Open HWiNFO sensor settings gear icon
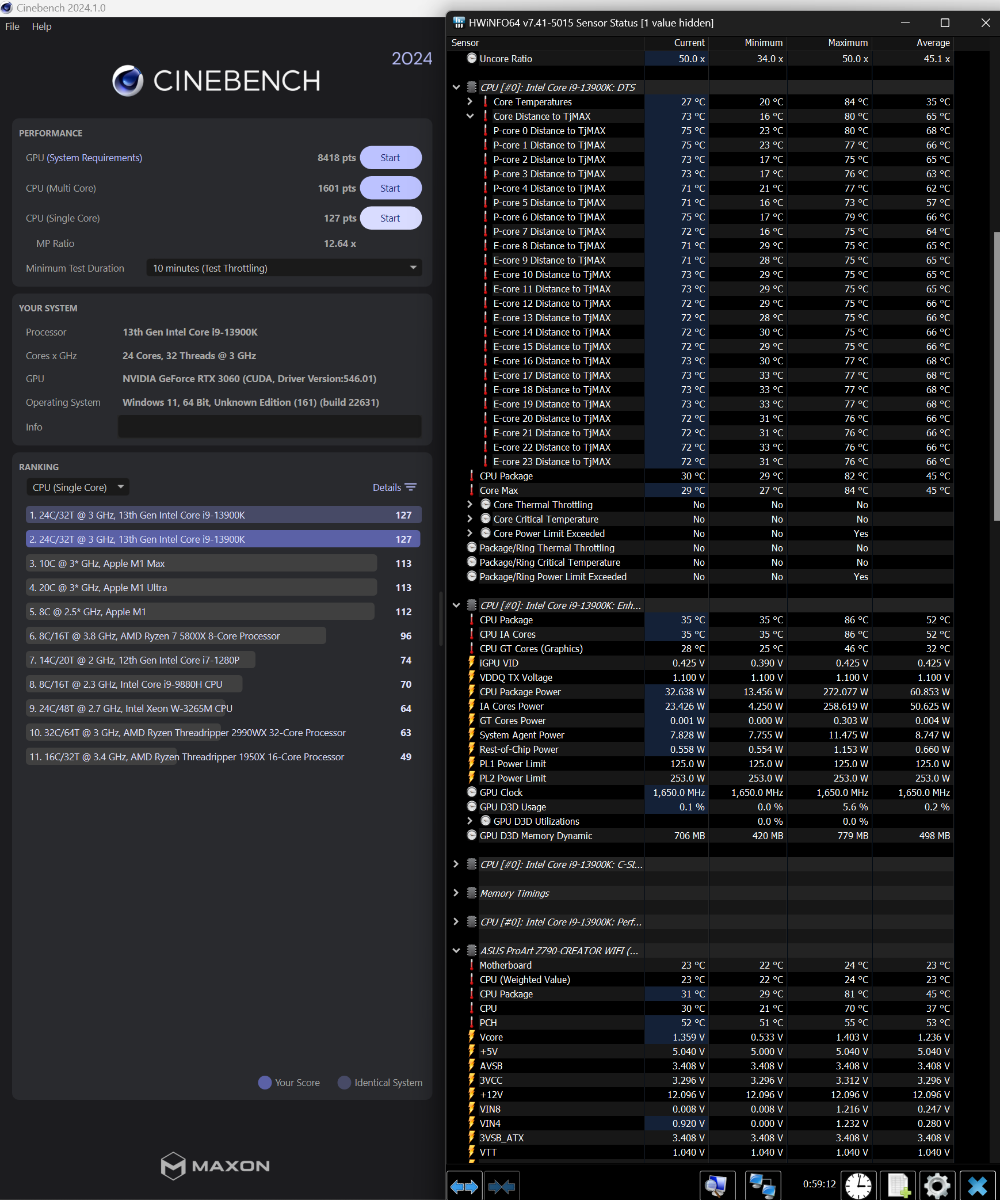 [x=937, y=1186]
